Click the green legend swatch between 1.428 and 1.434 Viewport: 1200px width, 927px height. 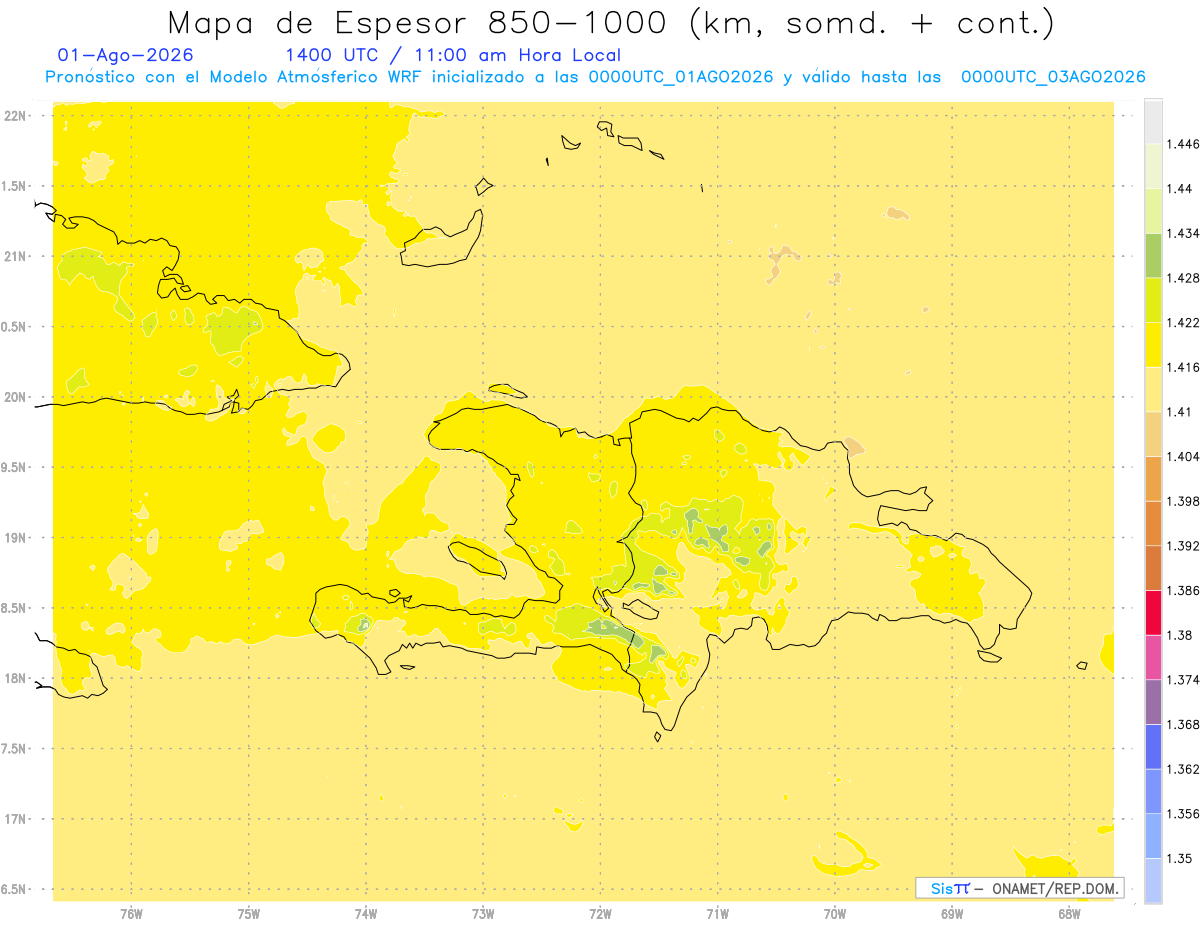click(1153, 255)
